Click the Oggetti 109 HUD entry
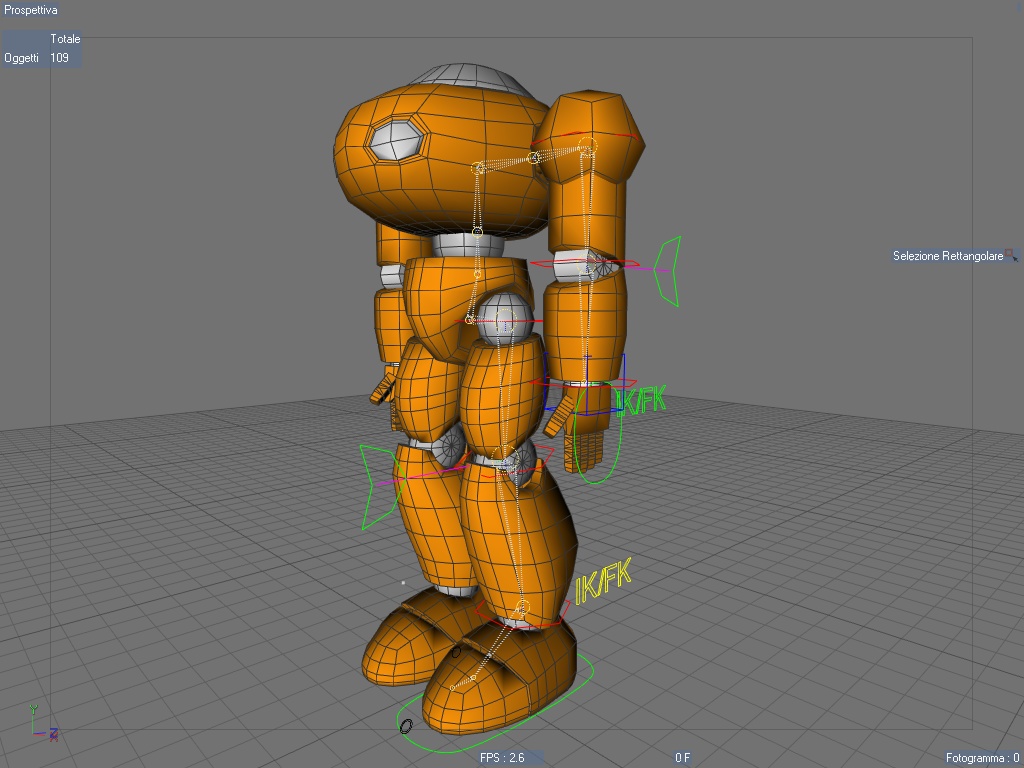 pos(37,57)
